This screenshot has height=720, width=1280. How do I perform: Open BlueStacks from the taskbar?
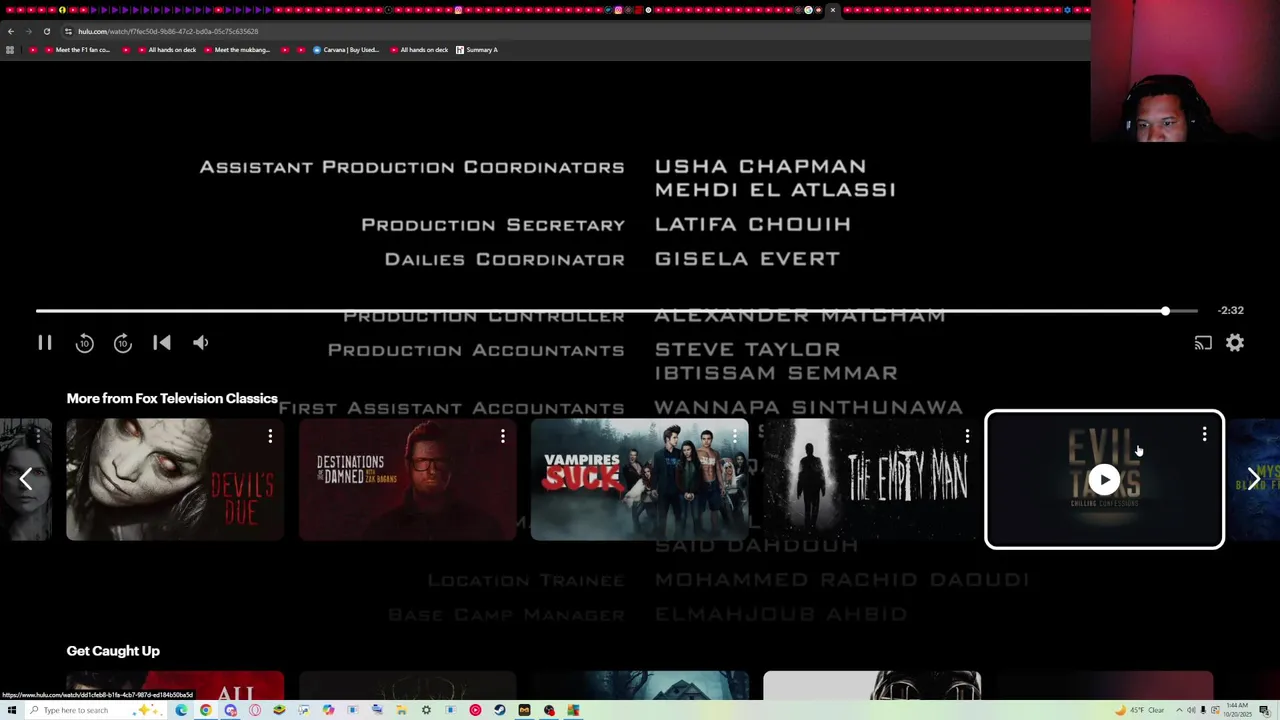coord(279,710)
